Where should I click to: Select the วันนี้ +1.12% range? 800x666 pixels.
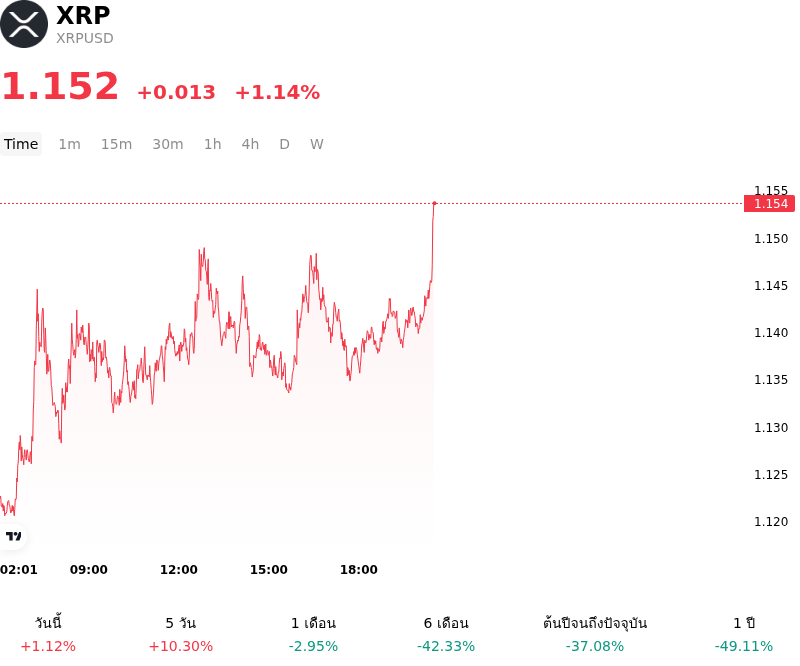click(x=48, y=634)
